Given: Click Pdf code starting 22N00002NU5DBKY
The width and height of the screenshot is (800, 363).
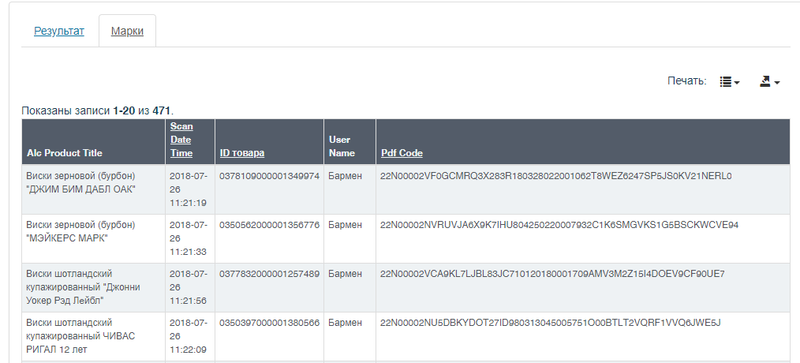Looking at the screenshot, I should 551,323.
